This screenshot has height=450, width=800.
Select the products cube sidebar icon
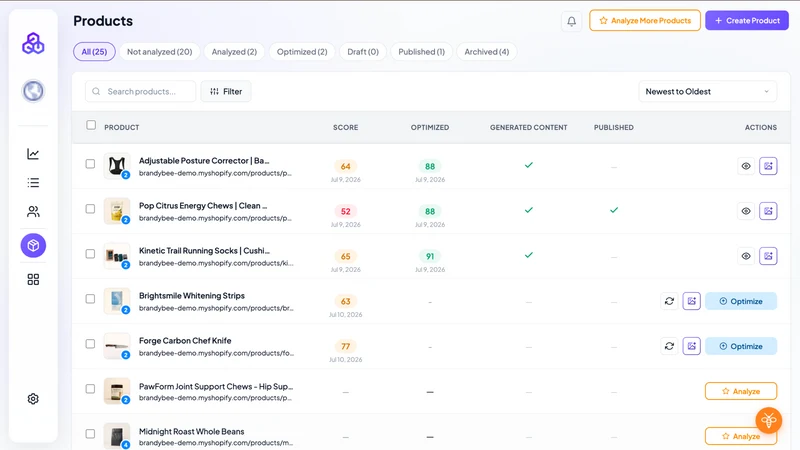coord(33,245)
